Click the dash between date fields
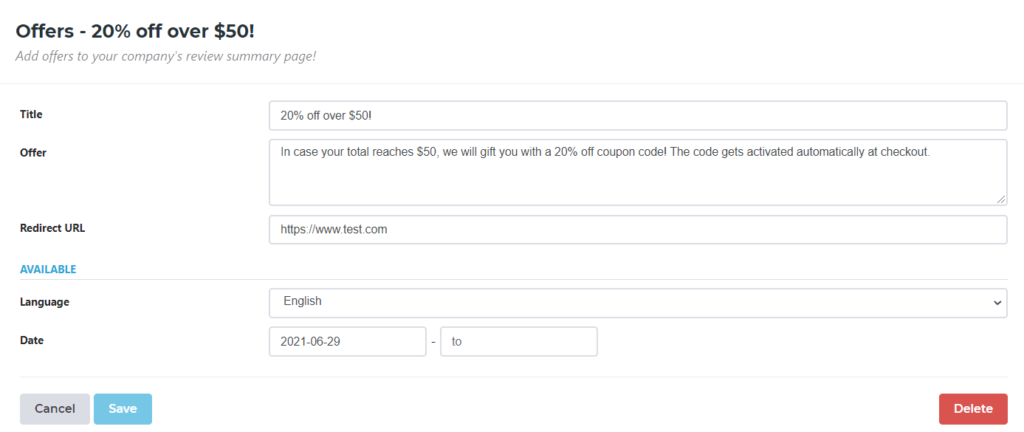The image size is (1024, 432). click(x=433, y=342)
